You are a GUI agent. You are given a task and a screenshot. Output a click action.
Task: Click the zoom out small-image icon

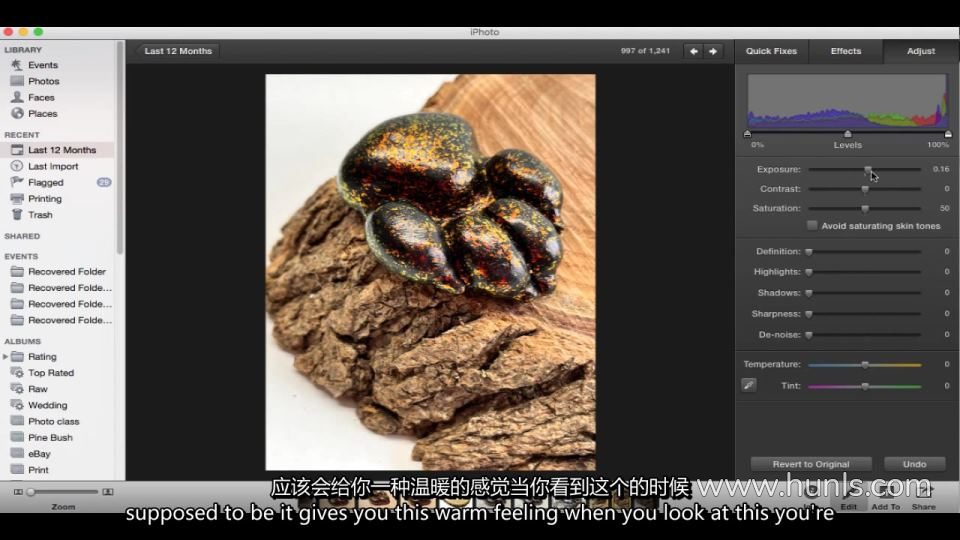tap(18, 492)
